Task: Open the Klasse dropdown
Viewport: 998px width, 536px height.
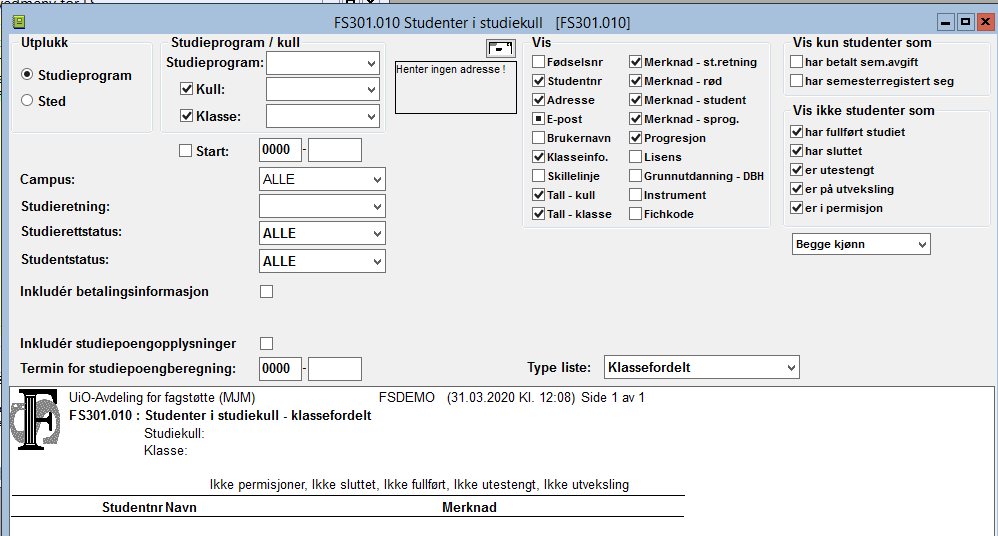Action: tap(323, 116)
